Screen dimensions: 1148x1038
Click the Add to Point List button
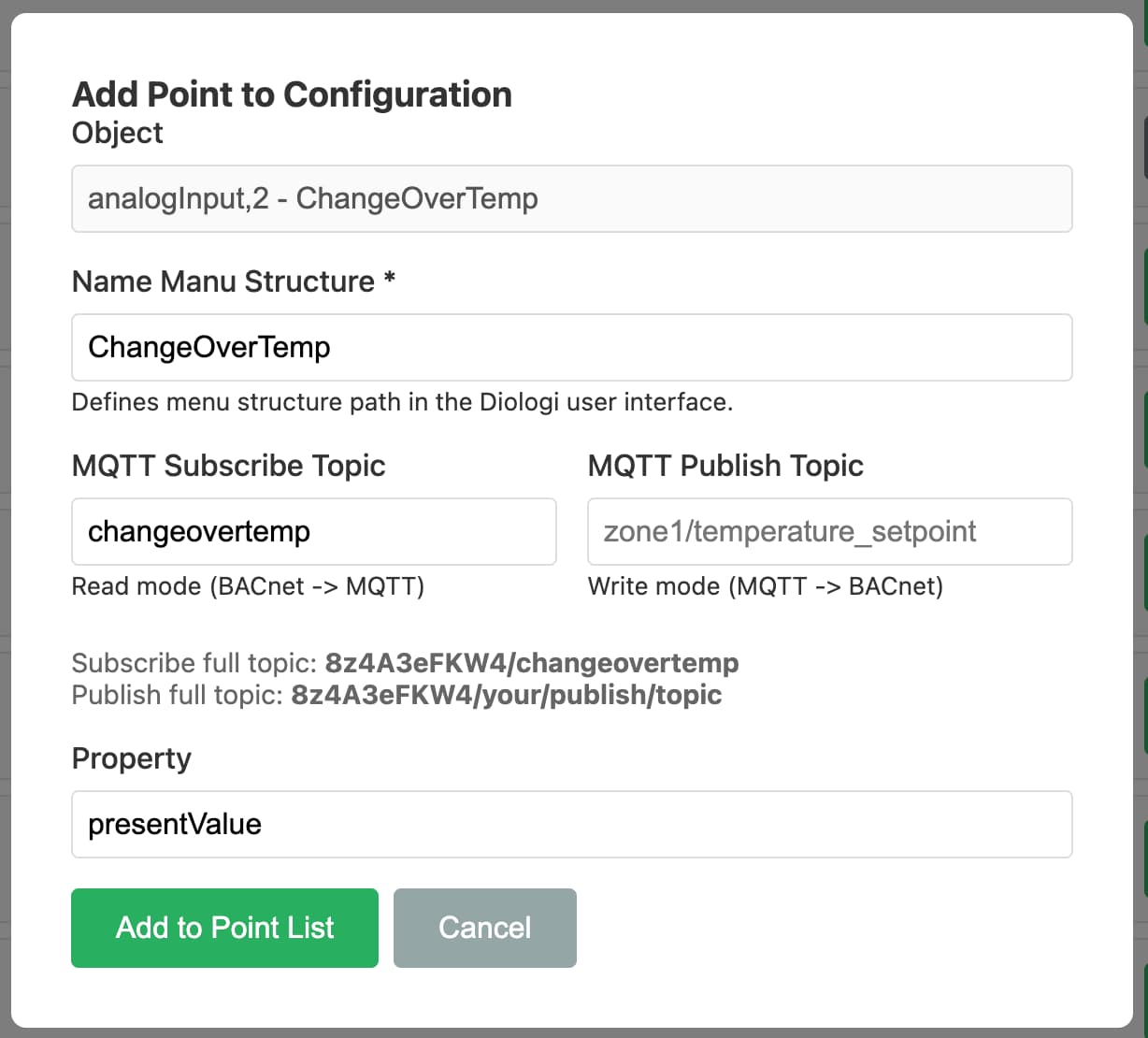coord(224,928)
